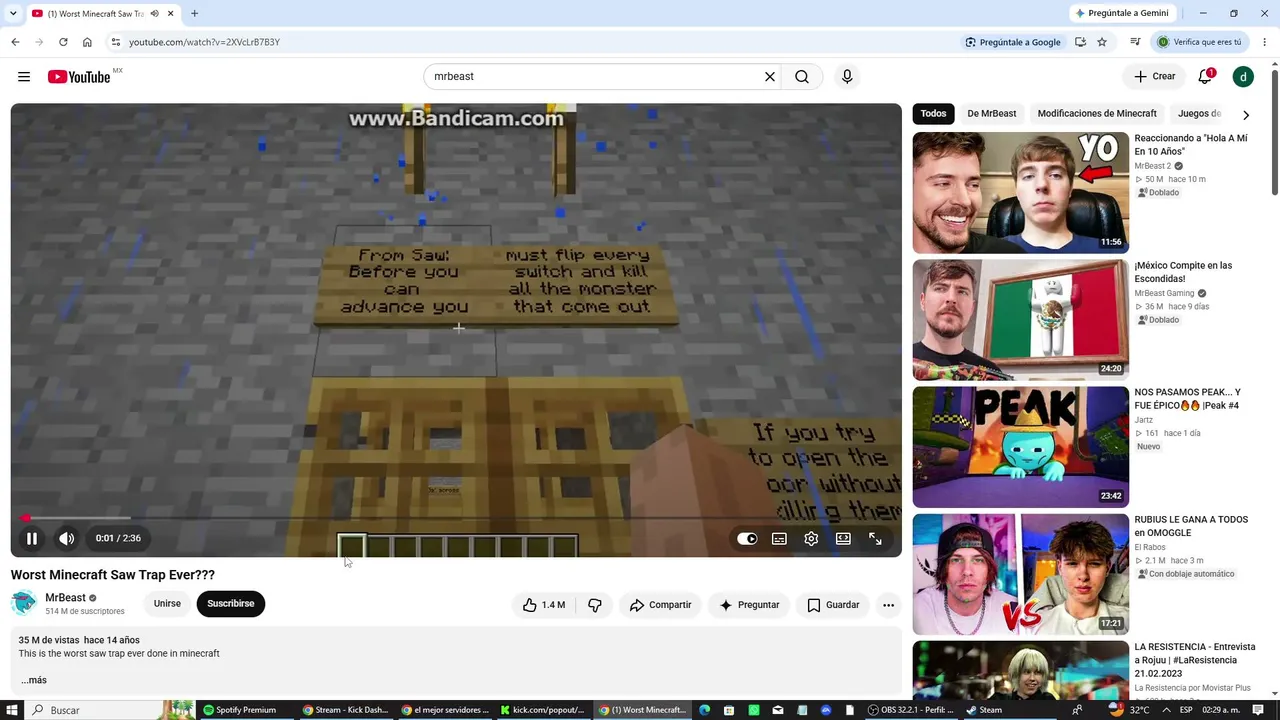Click Pregúntale a Gemini button
1280x720 pixels.
[1121, 13]
